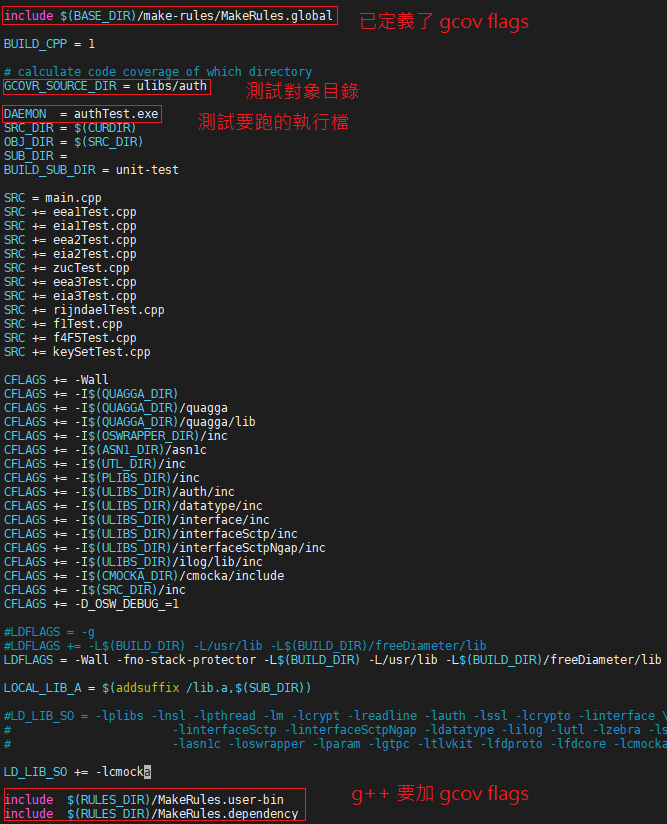667x824 pixels.
Task: Click the include MakeRules.global line
Action: click(168, 16)
